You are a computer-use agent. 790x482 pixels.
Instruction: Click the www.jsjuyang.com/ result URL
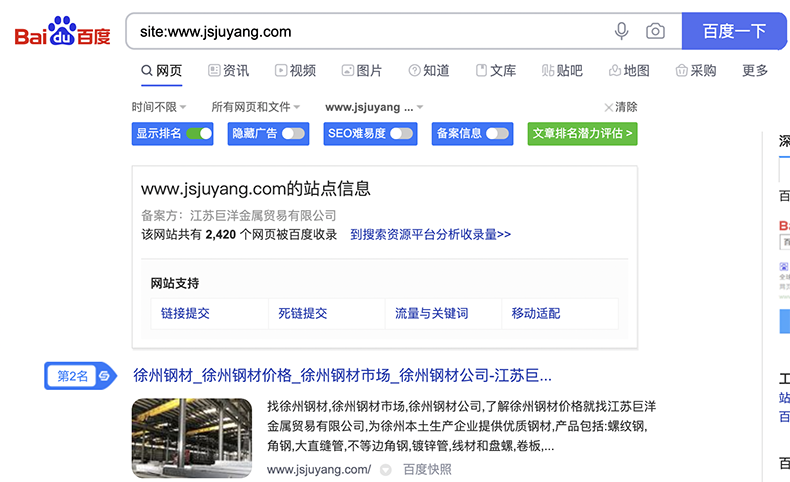pyautogui.click(x=319, y=469)
